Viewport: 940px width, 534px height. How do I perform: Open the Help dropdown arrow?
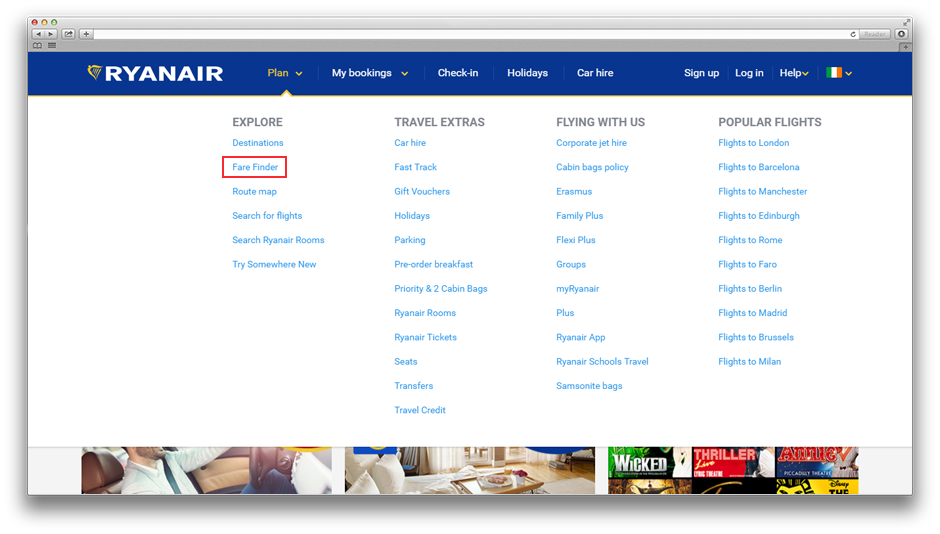click(x=805, y=74)
